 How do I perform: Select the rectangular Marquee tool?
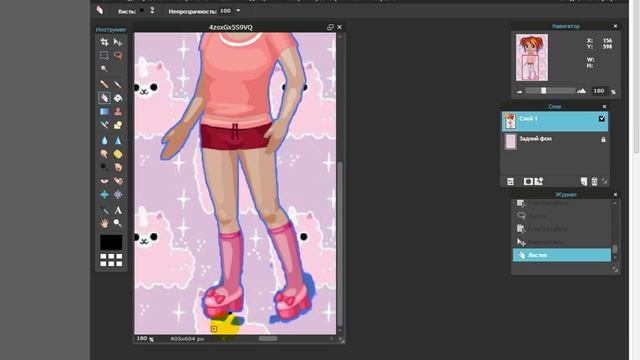click(x=104, y=55)
